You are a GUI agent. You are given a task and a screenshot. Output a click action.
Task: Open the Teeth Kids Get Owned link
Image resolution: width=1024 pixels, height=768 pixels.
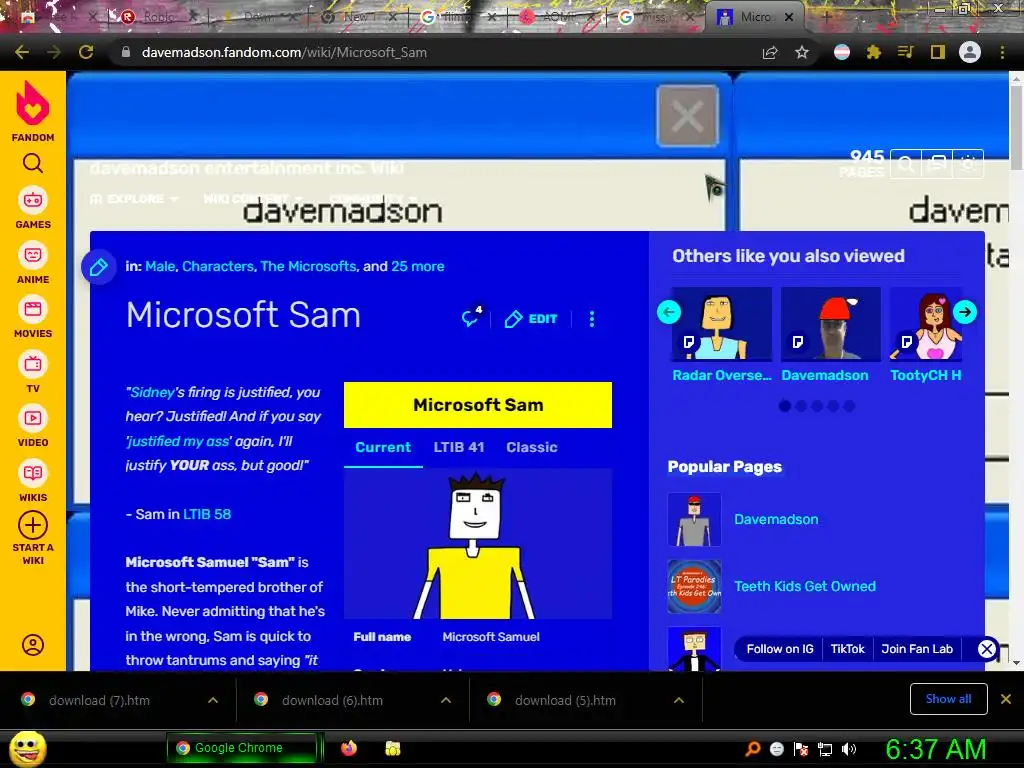pyautogui.click(x=805, y=586)
